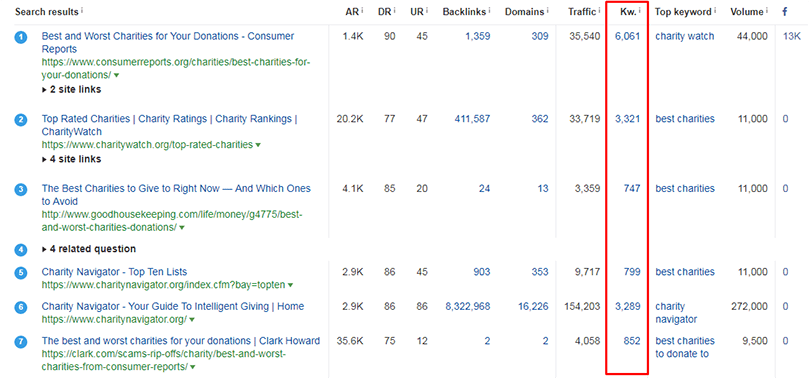Screen dimensions: 810x378
Task: Click the 6,061 keywords count
Action: [628, 36]
